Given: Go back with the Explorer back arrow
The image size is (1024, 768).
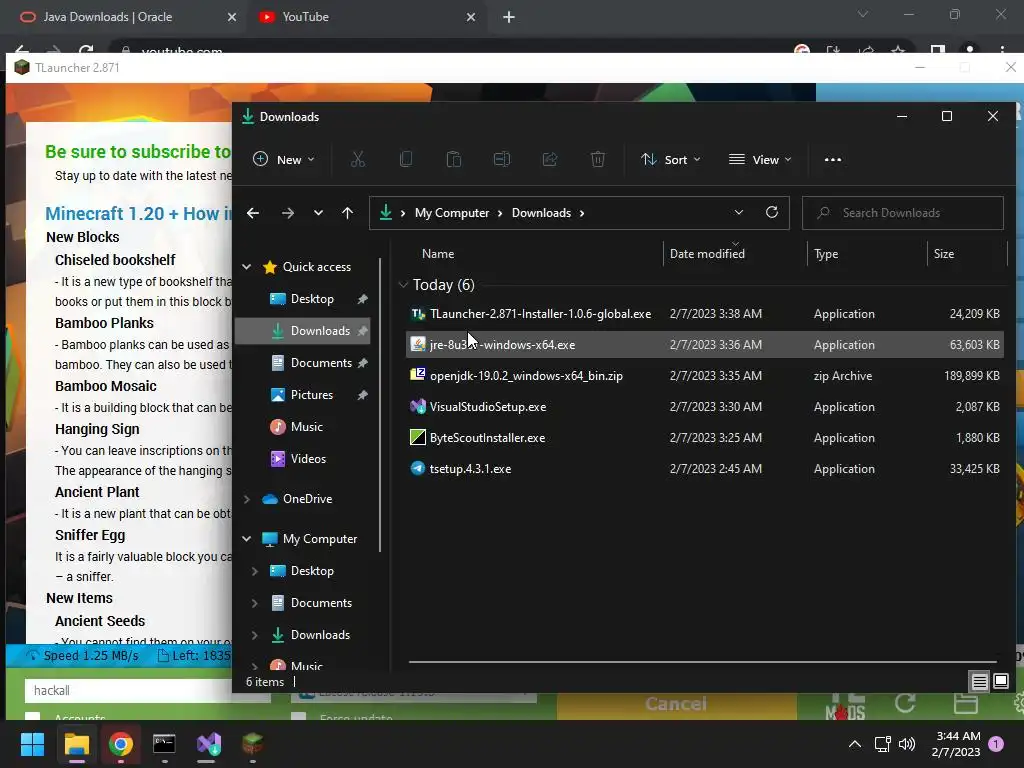Looking at the screenshot, I should click(x=253, y=213).
